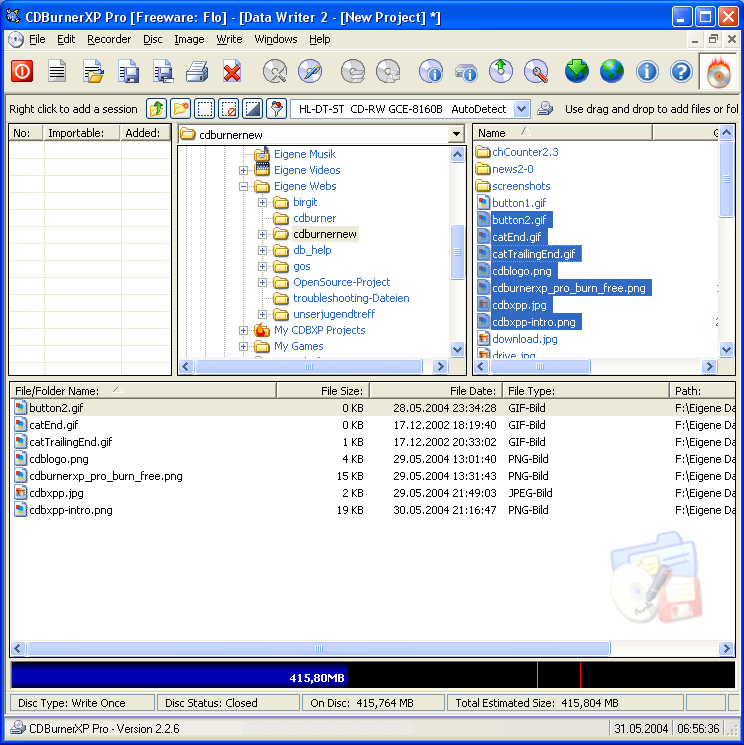Open the Recorder menu
The height and width of the screenshot is (745, 744).
pos(109,39)
